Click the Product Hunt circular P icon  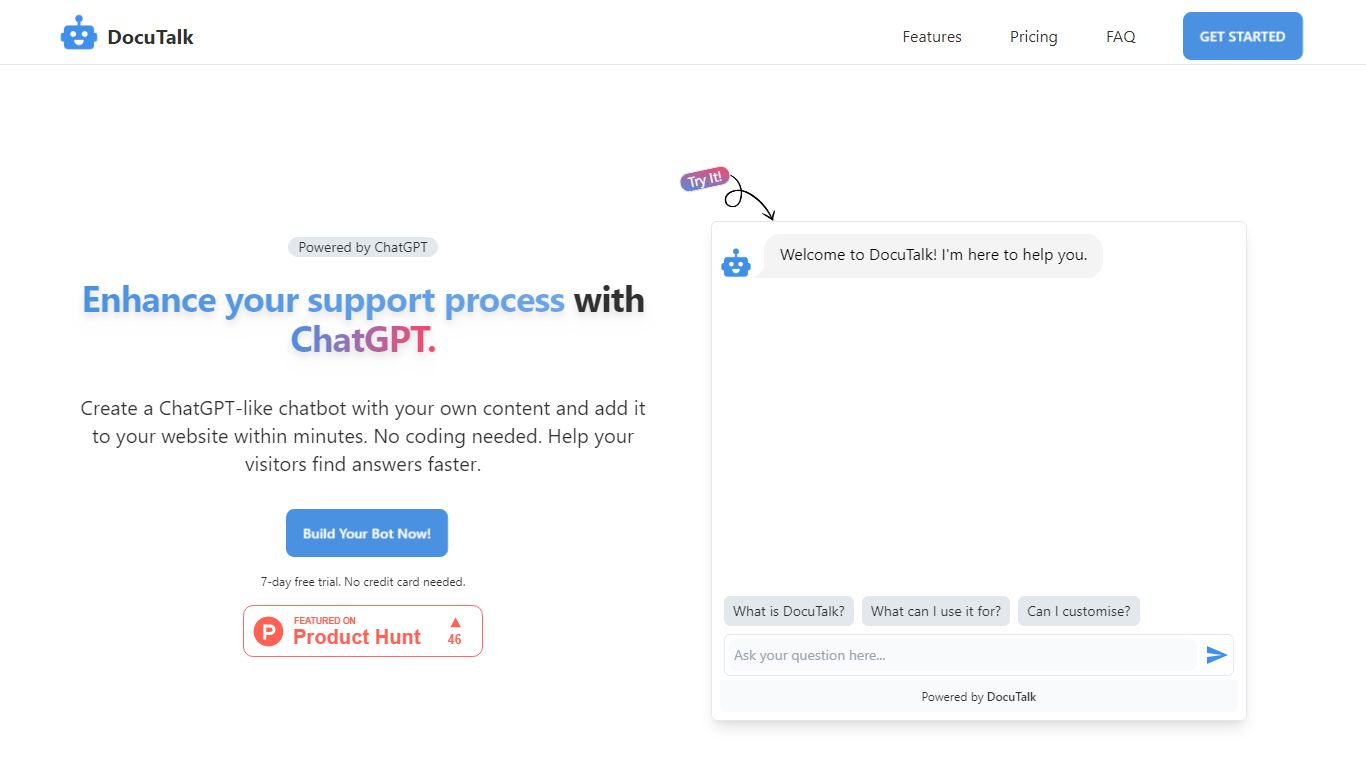coord(268,631)
